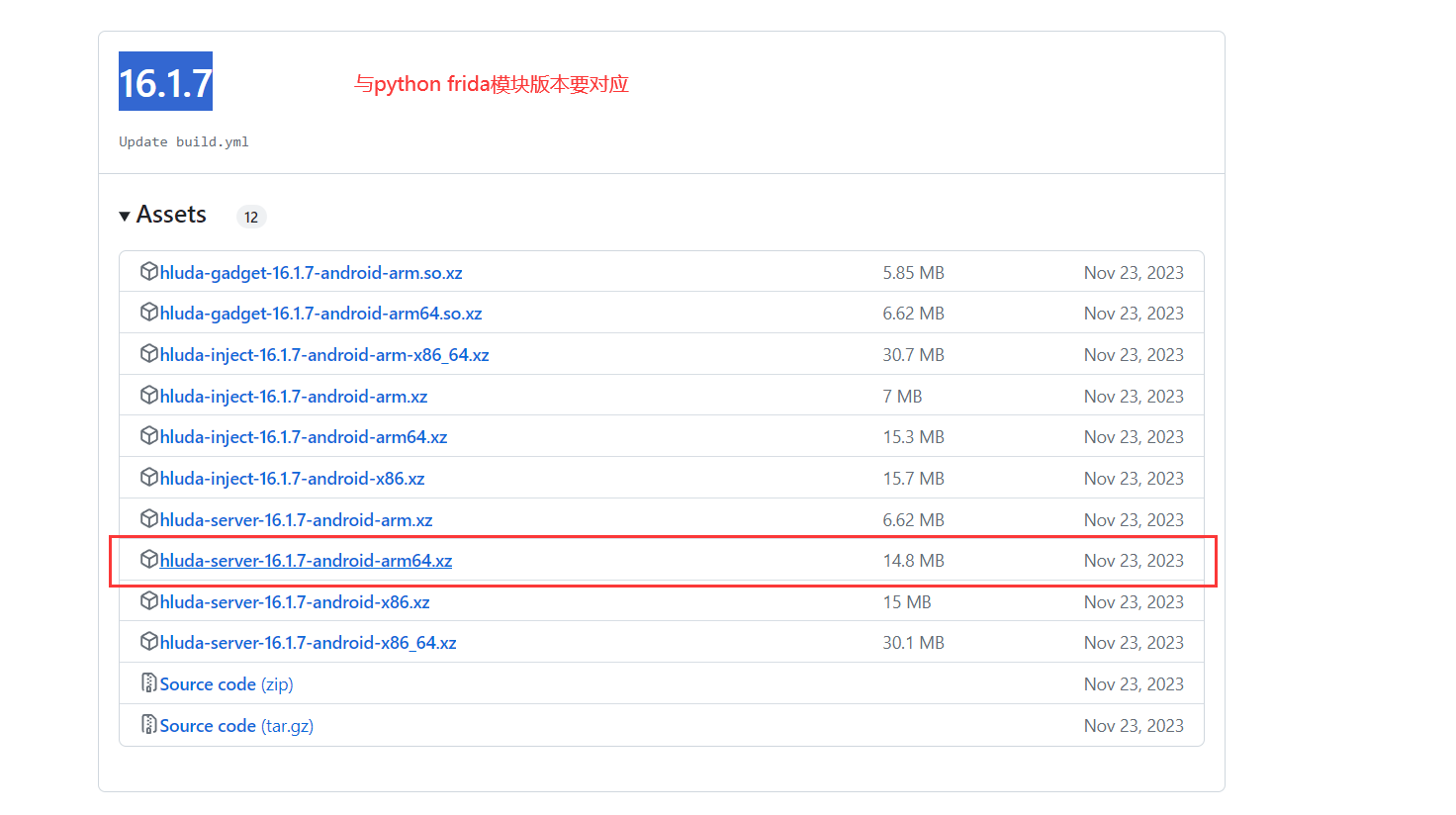Download hluda-inject-16.1.7-android-arm-x86_64.xz

[x=324, y=355]
